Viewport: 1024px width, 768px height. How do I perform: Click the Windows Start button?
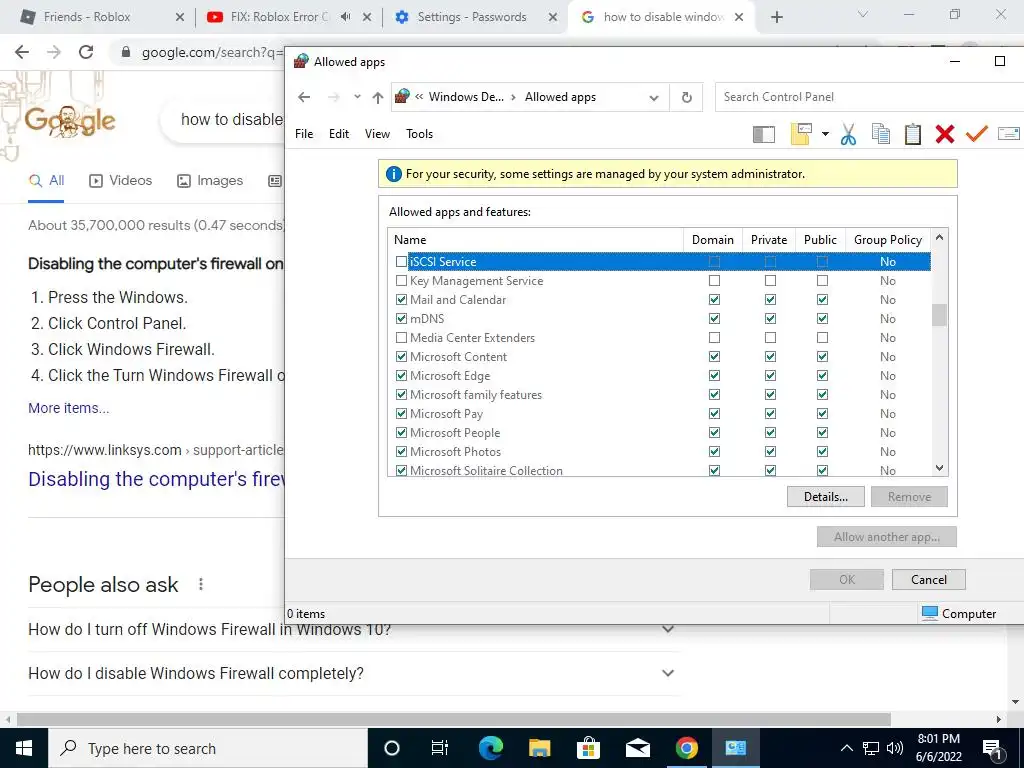click(24, 748)
